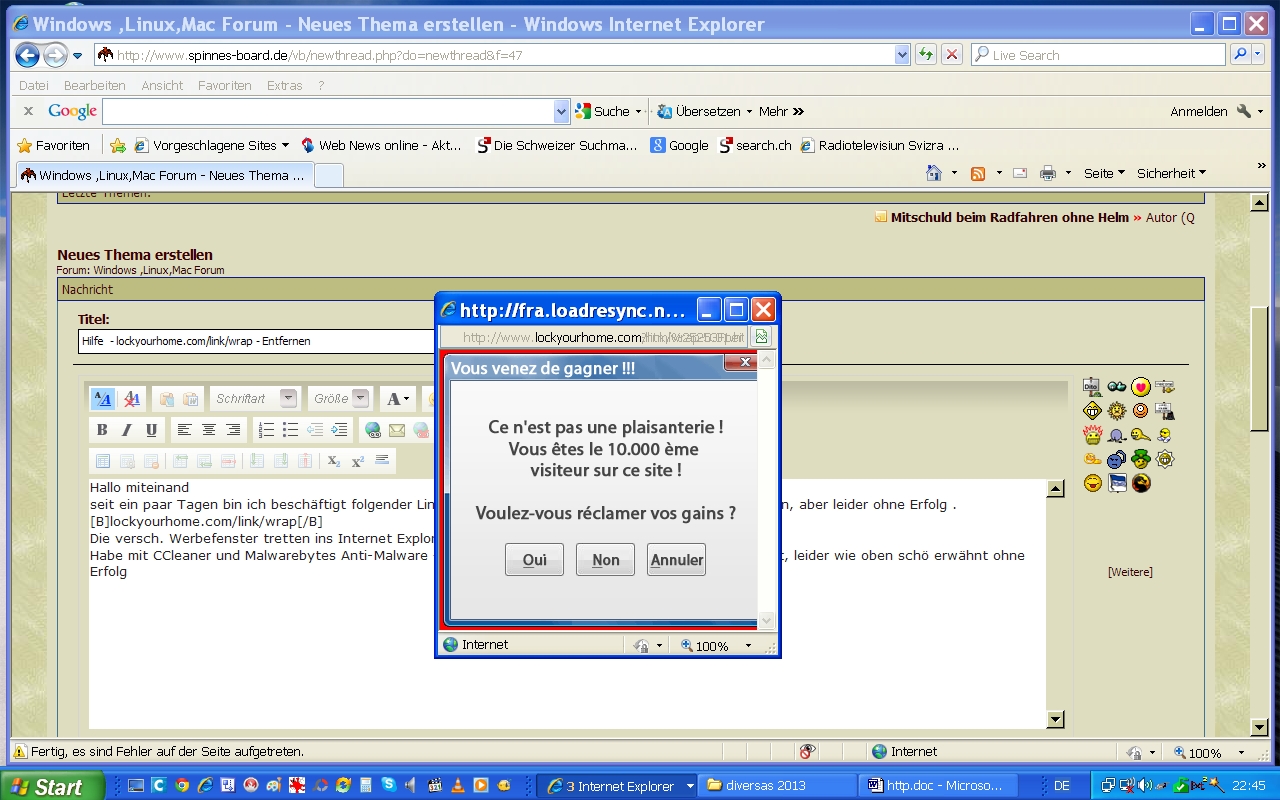Image resolution: width=1280 pixels, height=800 pixels.
Task: Click into the Titel input field
Action: (256, 341)
